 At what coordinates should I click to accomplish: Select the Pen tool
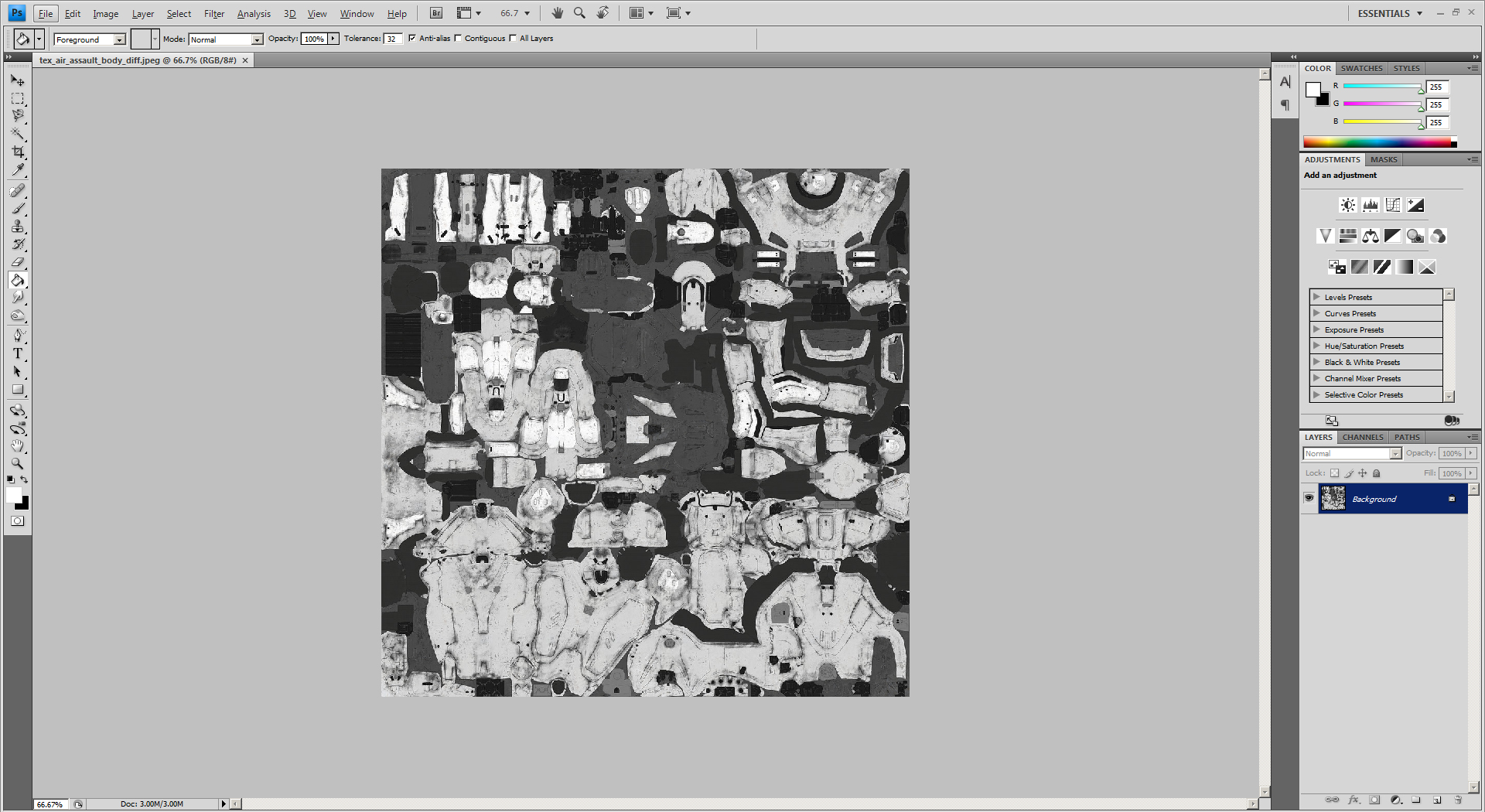coord(17,336)
